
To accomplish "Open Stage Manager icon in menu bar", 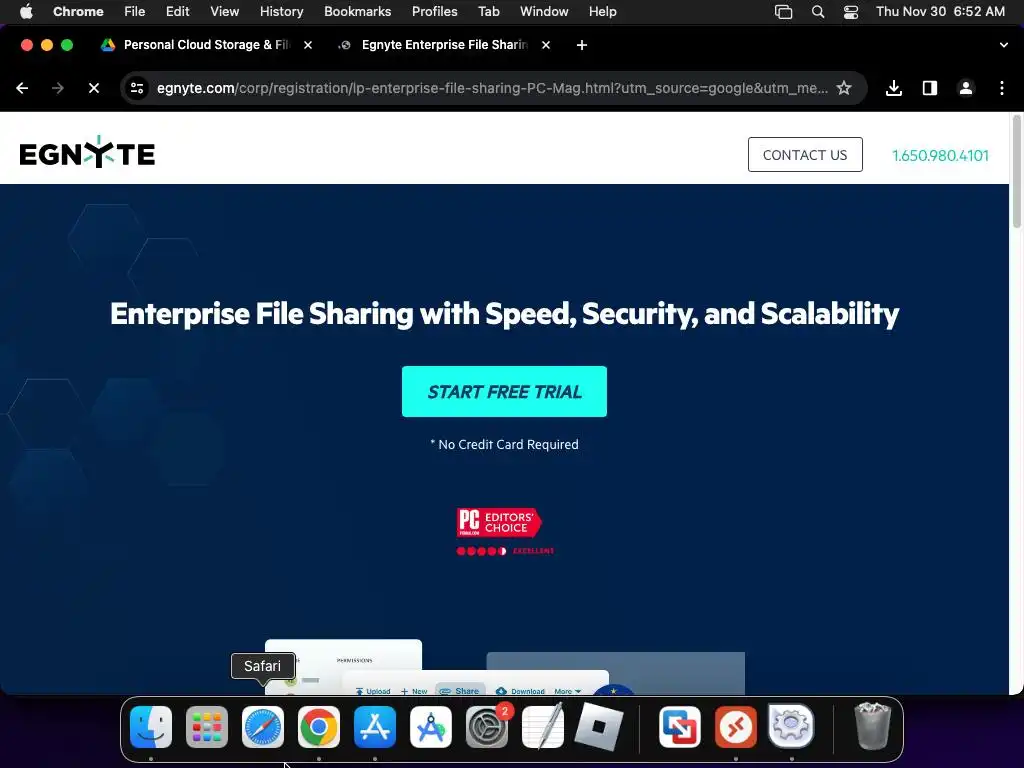I will (783, 12).
